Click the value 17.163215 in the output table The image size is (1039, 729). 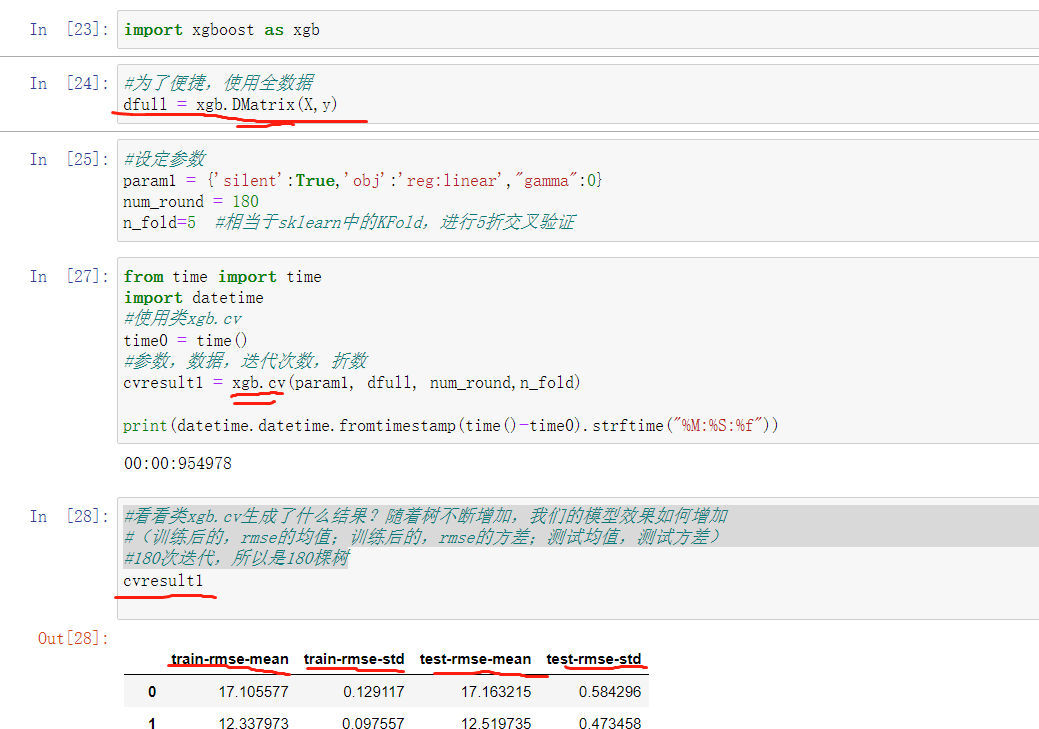[x=496, y=691]
